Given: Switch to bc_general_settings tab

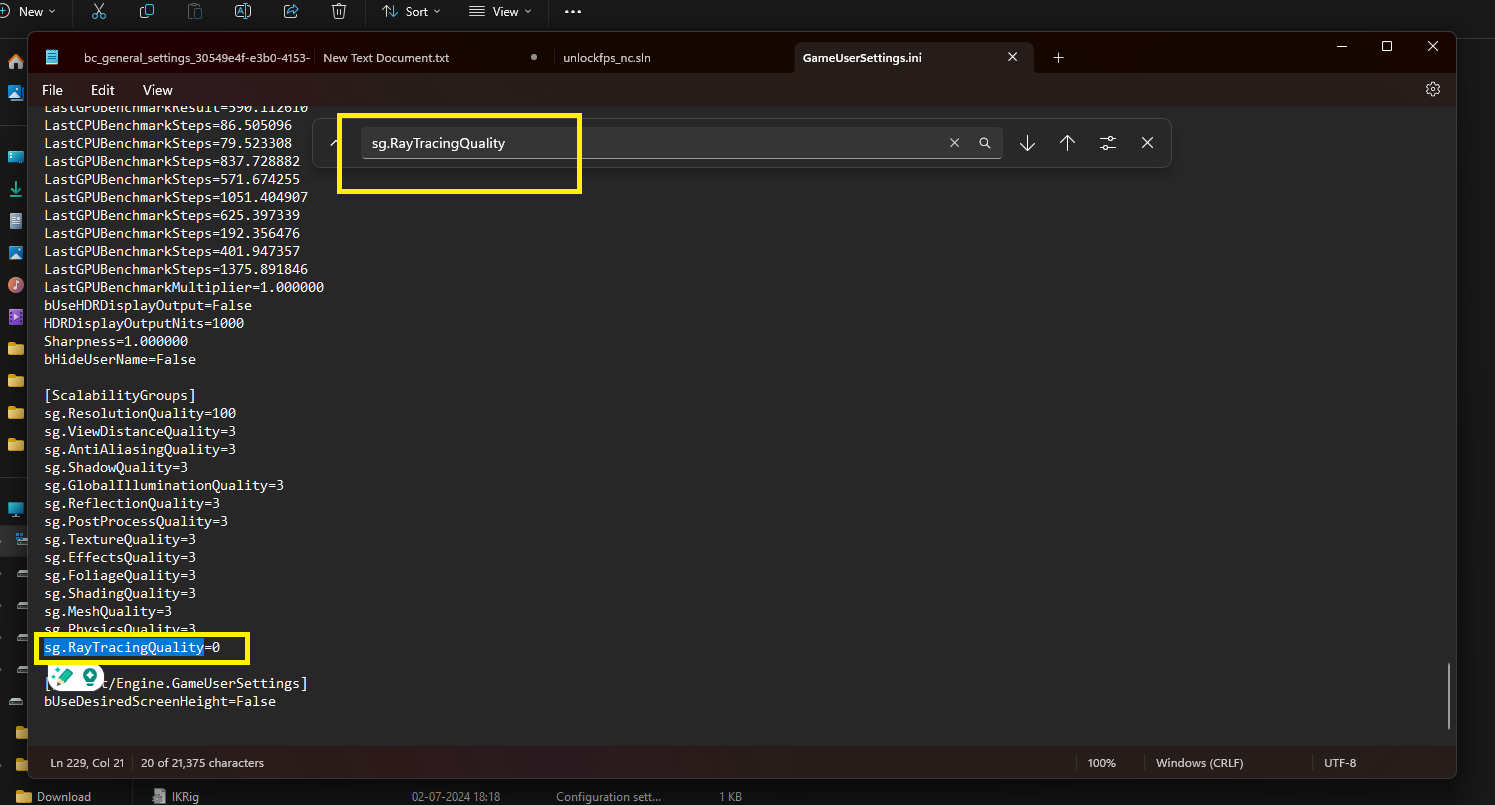Looking at the screenshot, I should tap(197, 58).
